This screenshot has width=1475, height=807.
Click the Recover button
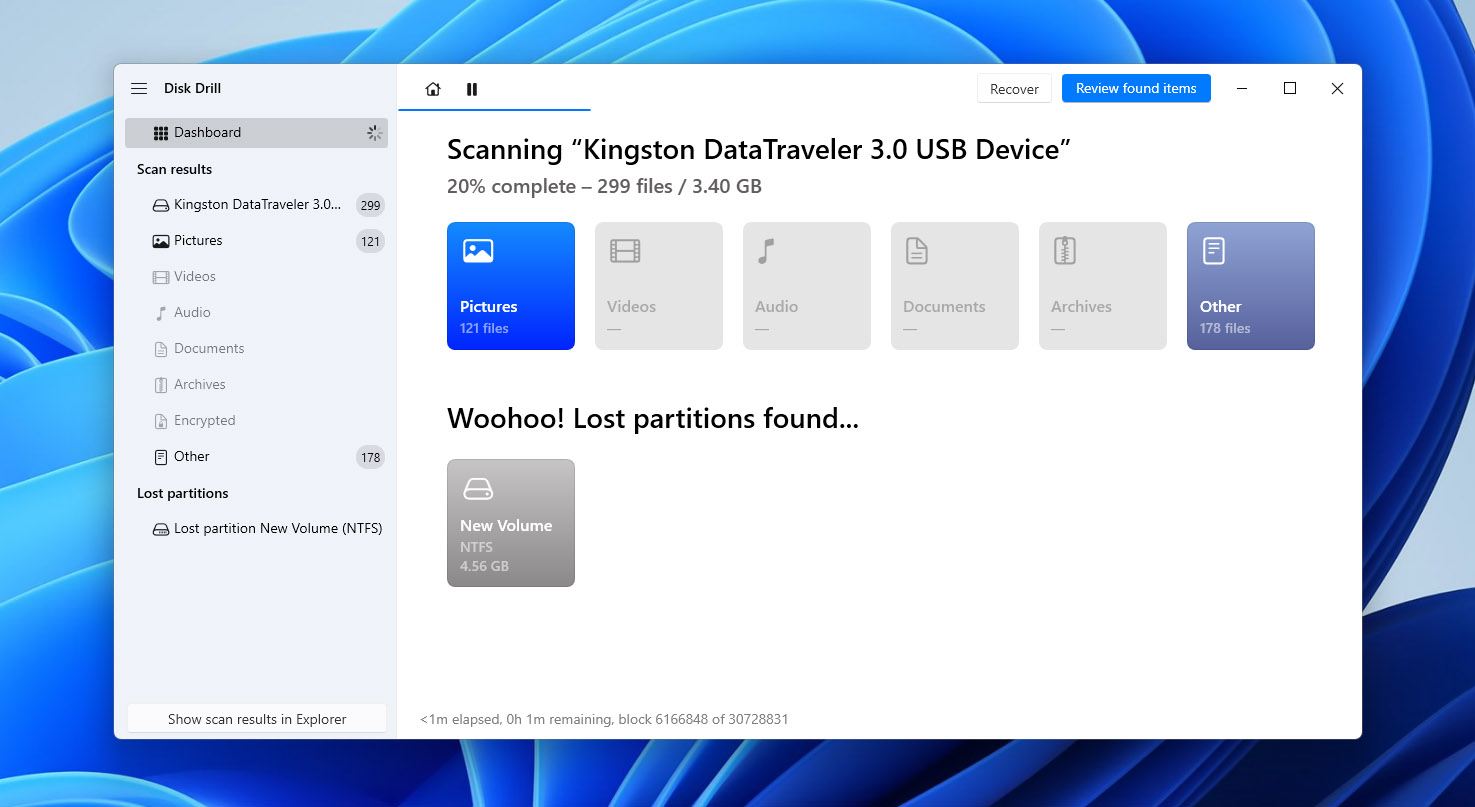point(1014,89)
